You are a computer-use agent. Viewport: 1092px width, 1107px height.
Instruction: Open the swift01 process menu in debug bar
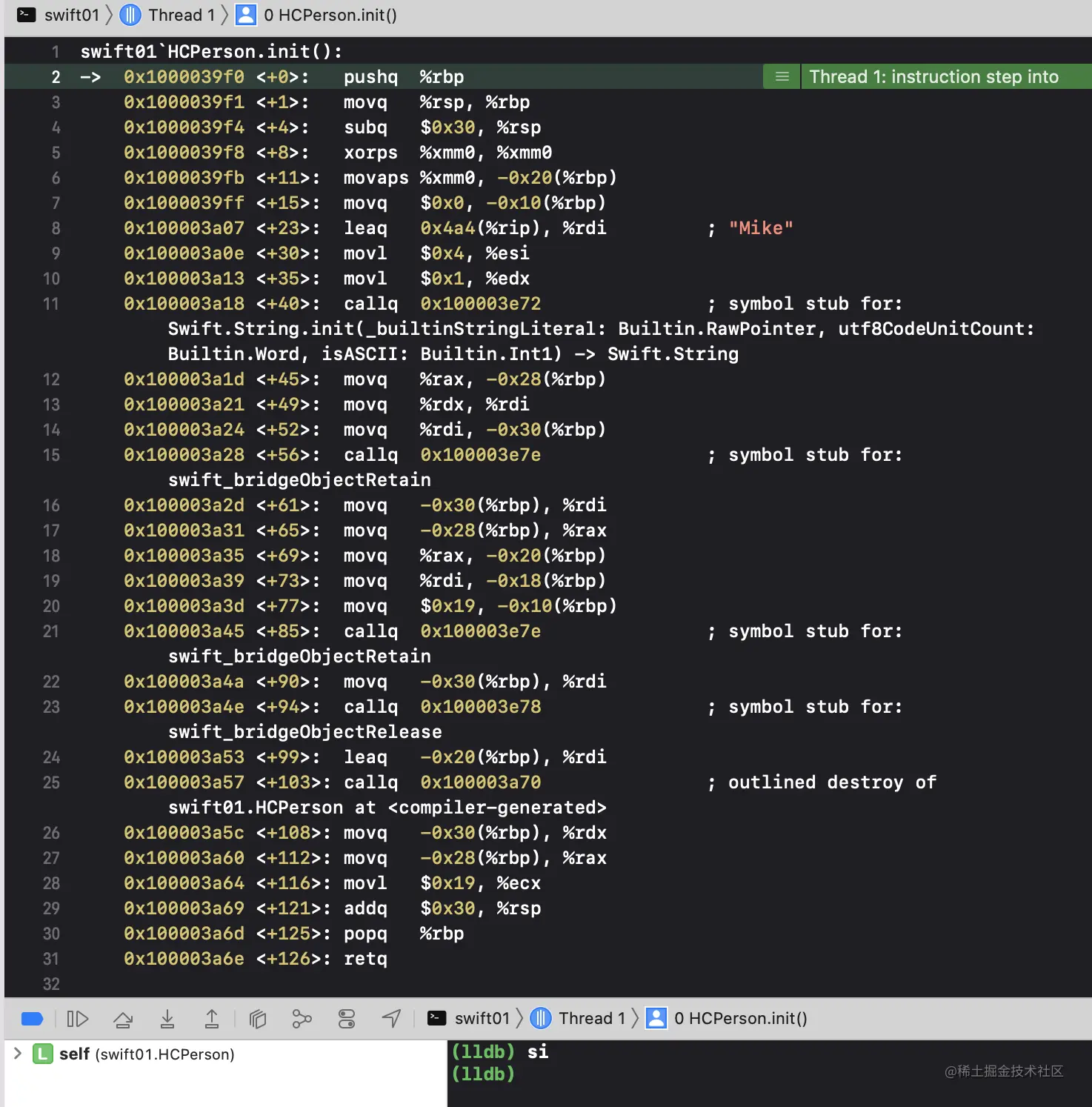coord(482,1018)
